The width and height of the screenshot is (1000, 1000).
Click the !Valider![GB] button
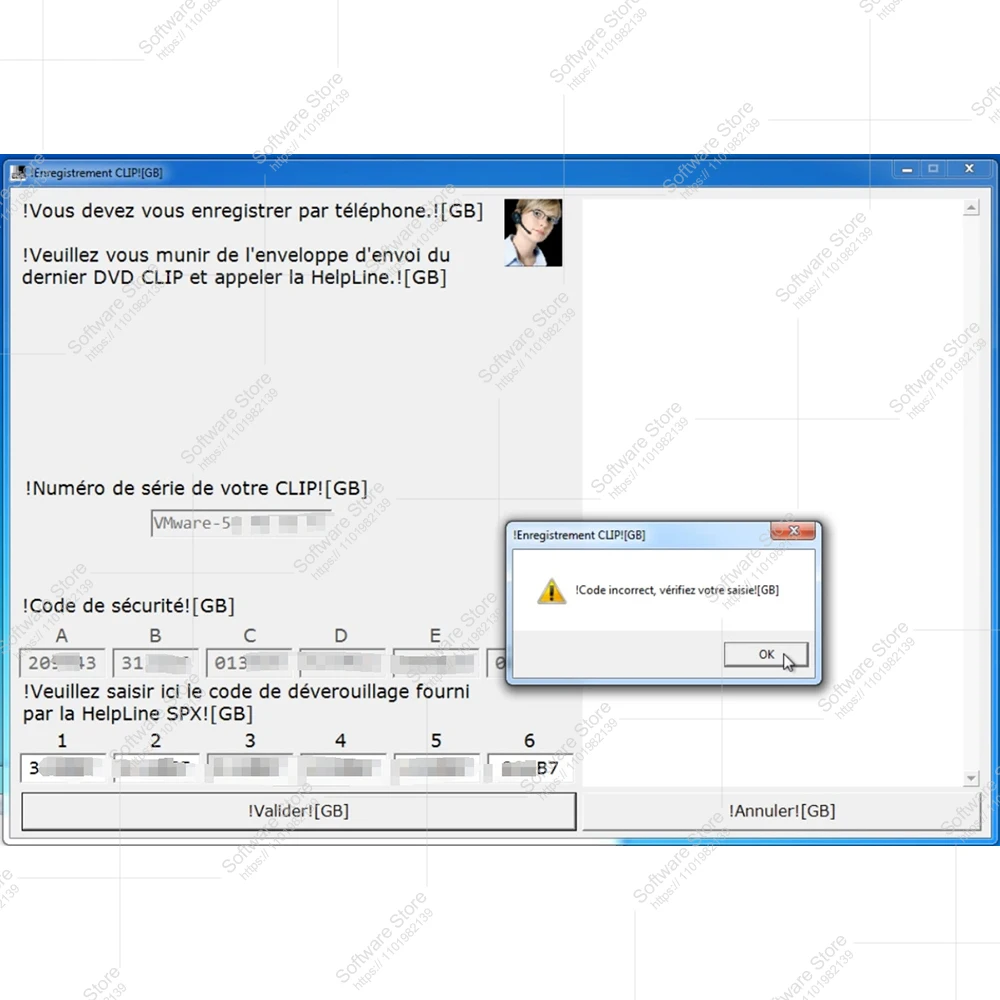(x=298, y=811)
